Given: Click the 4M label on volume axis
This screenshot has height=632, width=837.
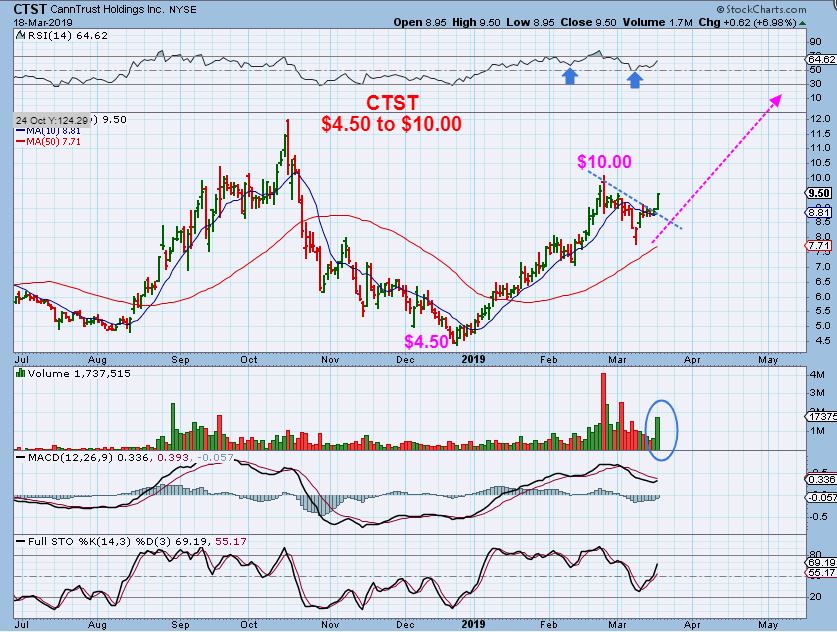Looking at the screenshot, I should 817,375.
